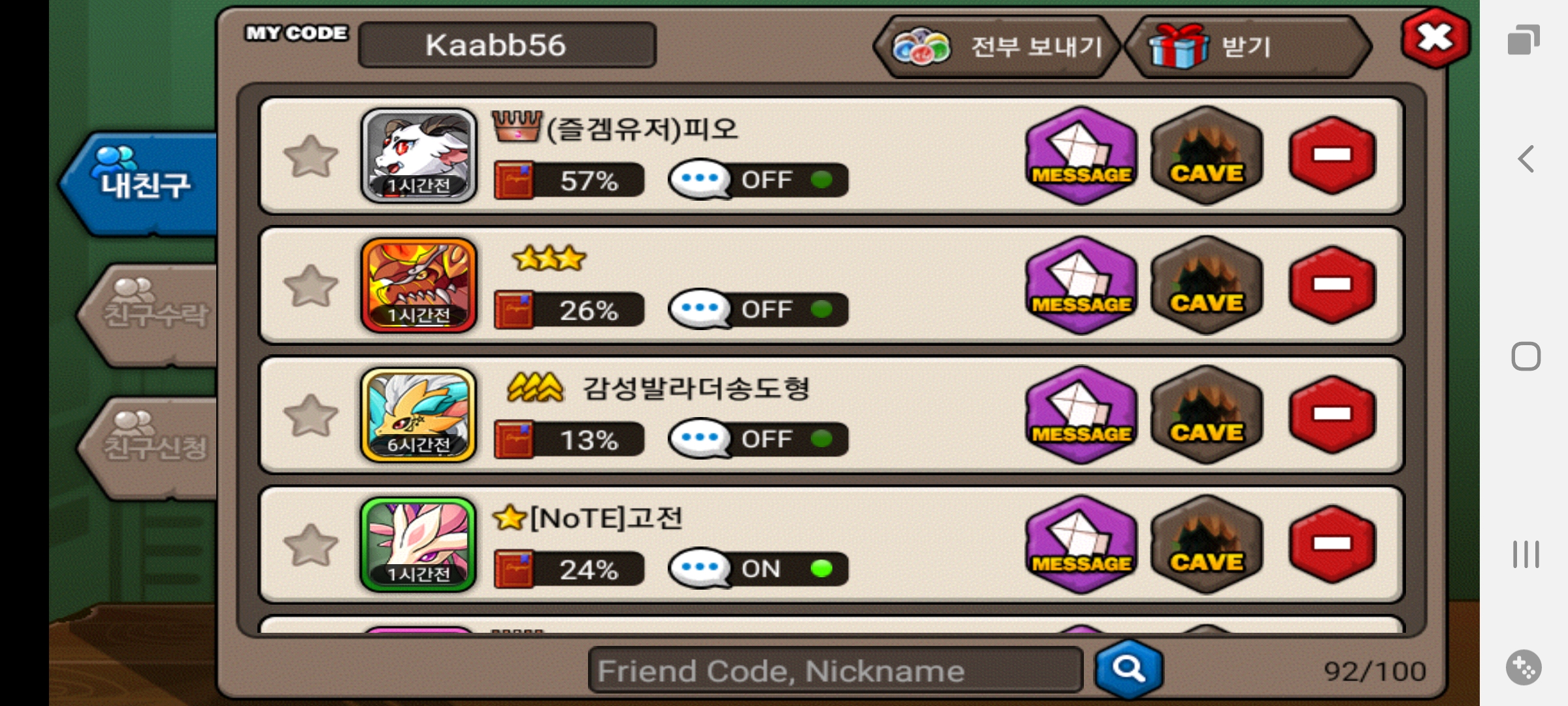
Task: Click the blue search magnifier icon
Action: [x=1129, y=669]
